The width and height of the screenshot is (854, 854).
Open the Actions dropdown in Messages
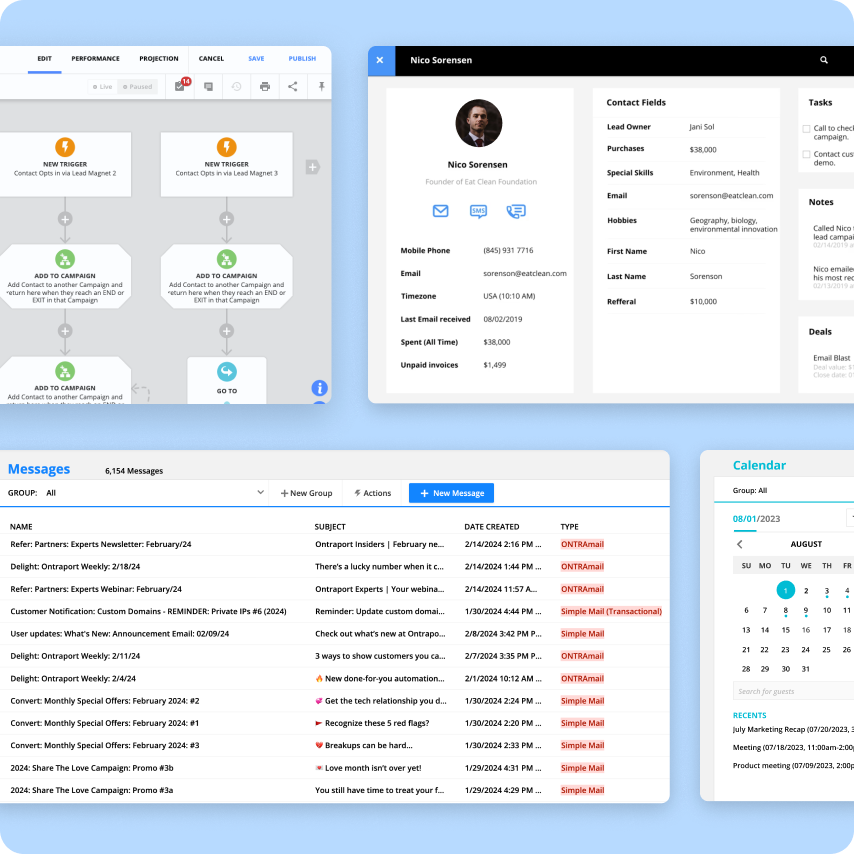click(x=372, y=492)
